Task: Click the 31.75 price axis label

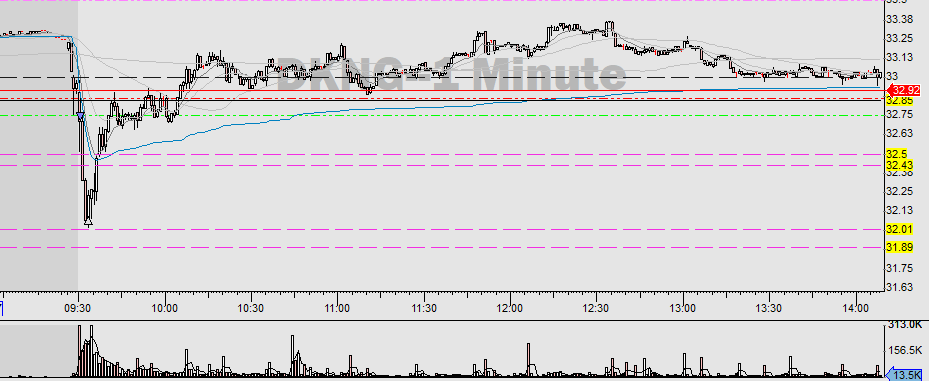Action: [898, 268]
